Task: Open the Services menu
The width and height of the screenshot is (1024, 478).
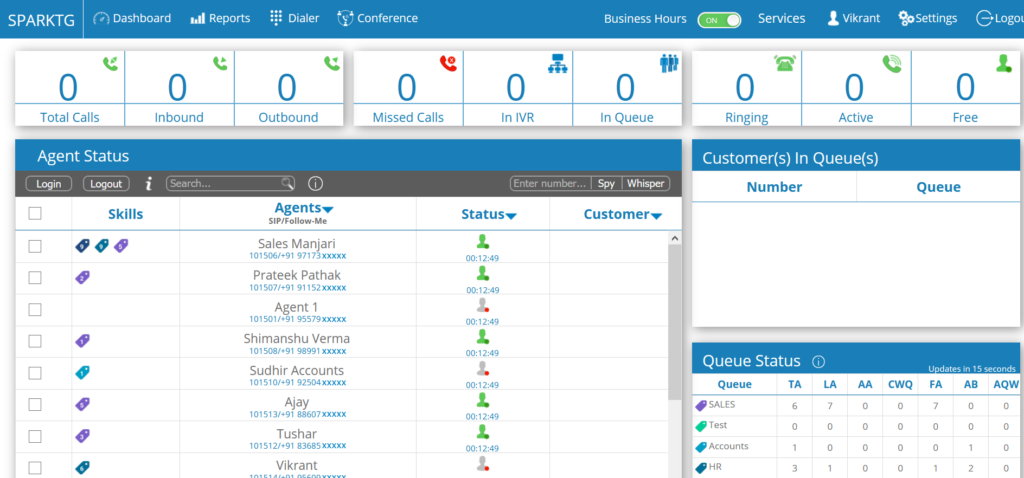Action: (x=781, y=19)
